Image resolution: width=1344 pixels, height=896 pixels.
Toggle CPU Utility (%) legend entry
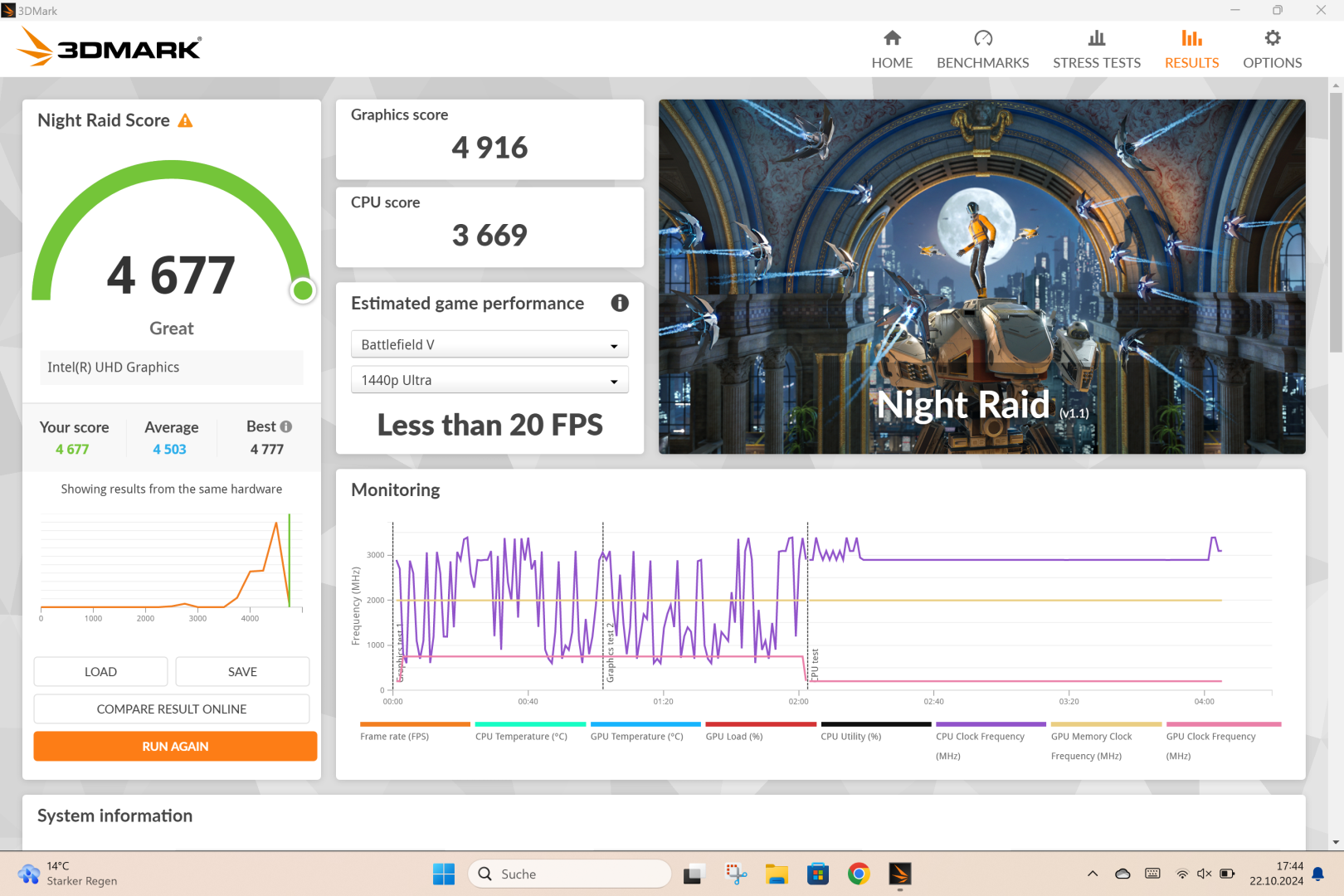point(875,732)
